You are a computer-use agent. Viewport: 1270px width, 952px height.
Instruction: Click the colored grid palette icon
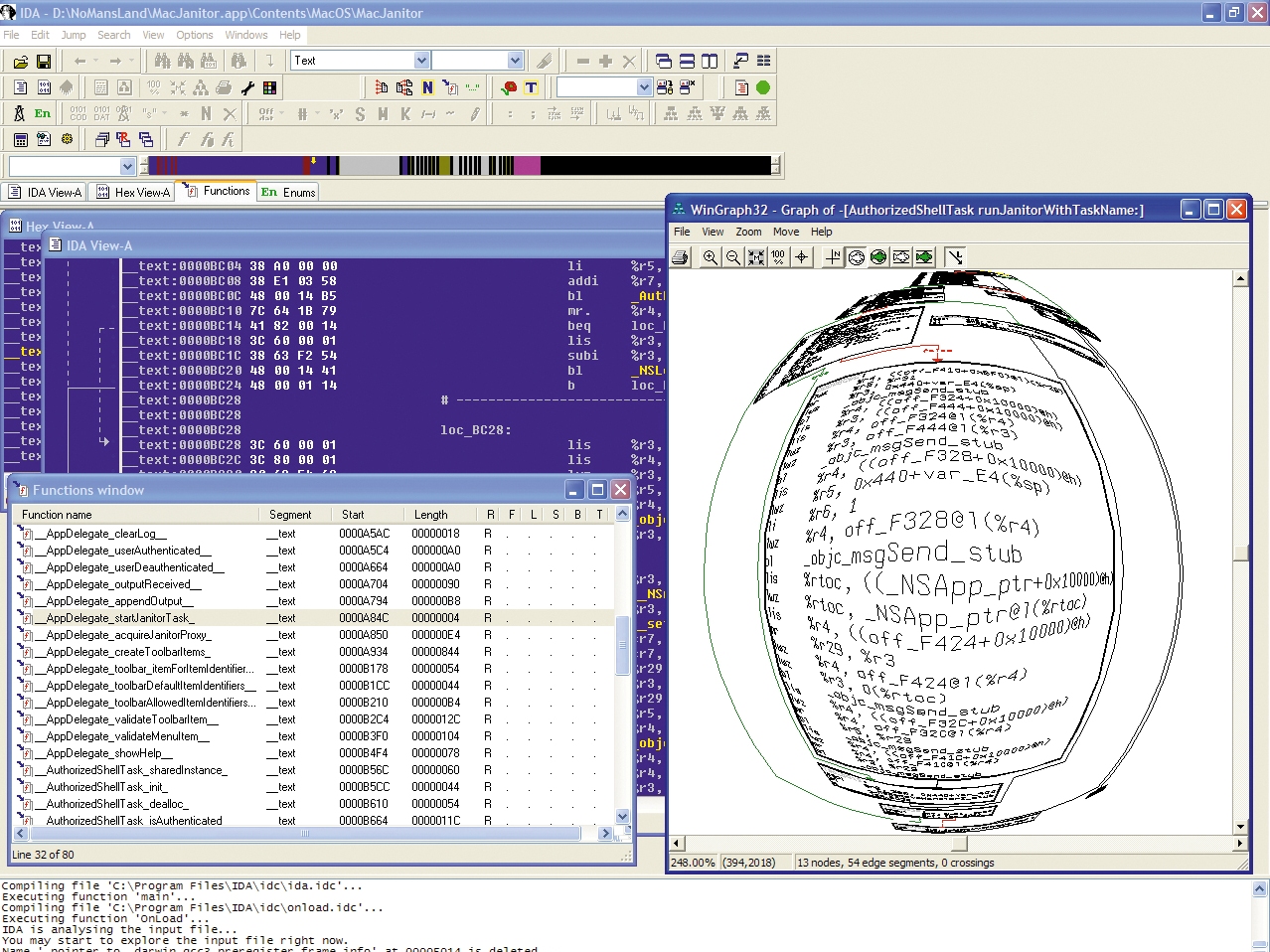coord(269,87)
